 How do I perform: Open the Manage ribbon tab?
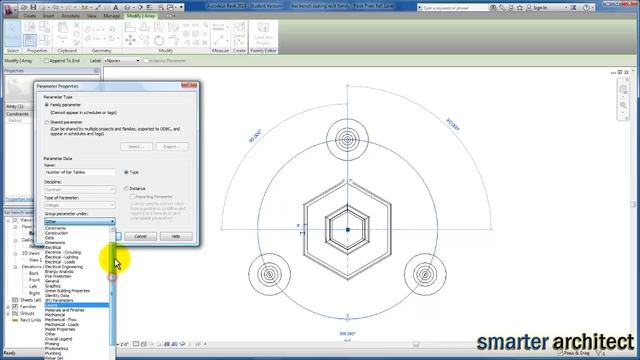coord(111,16)
